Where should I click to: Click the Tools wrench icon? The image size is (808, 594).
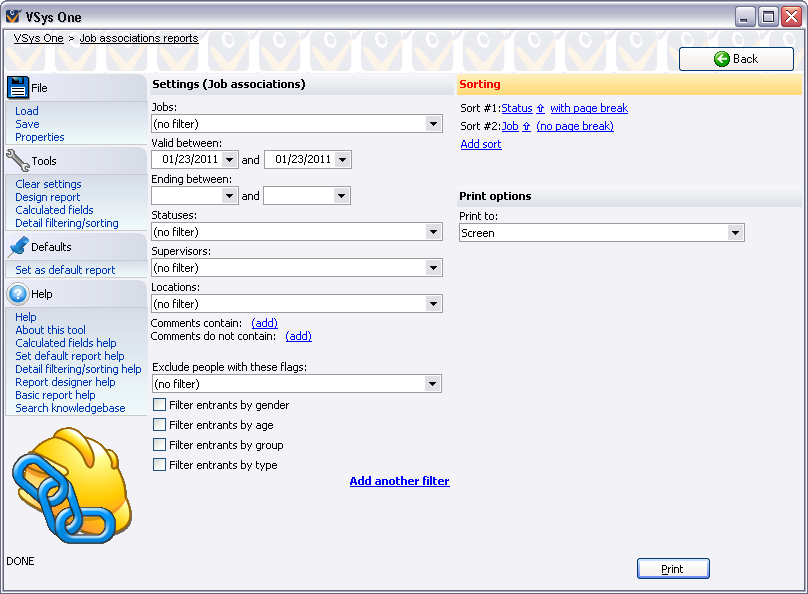point(18,161)
